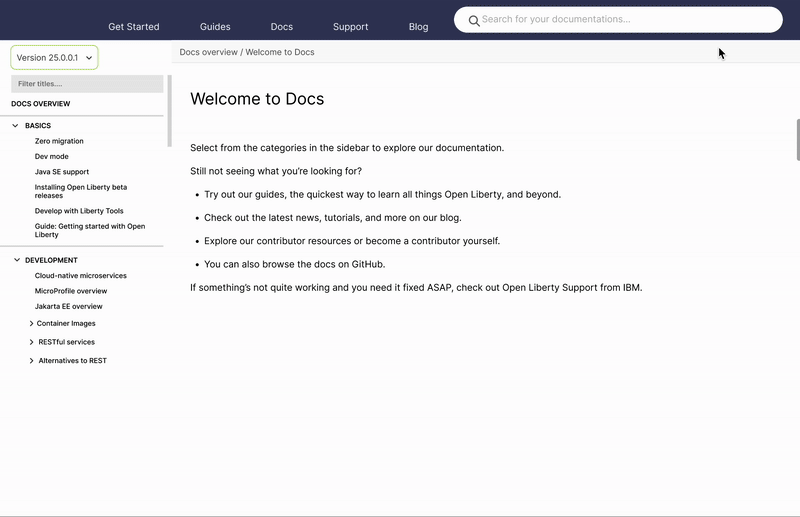Screen dimensions: 800x517
Task: Open the contributor resources link
Action: click(x=304, y=241)
